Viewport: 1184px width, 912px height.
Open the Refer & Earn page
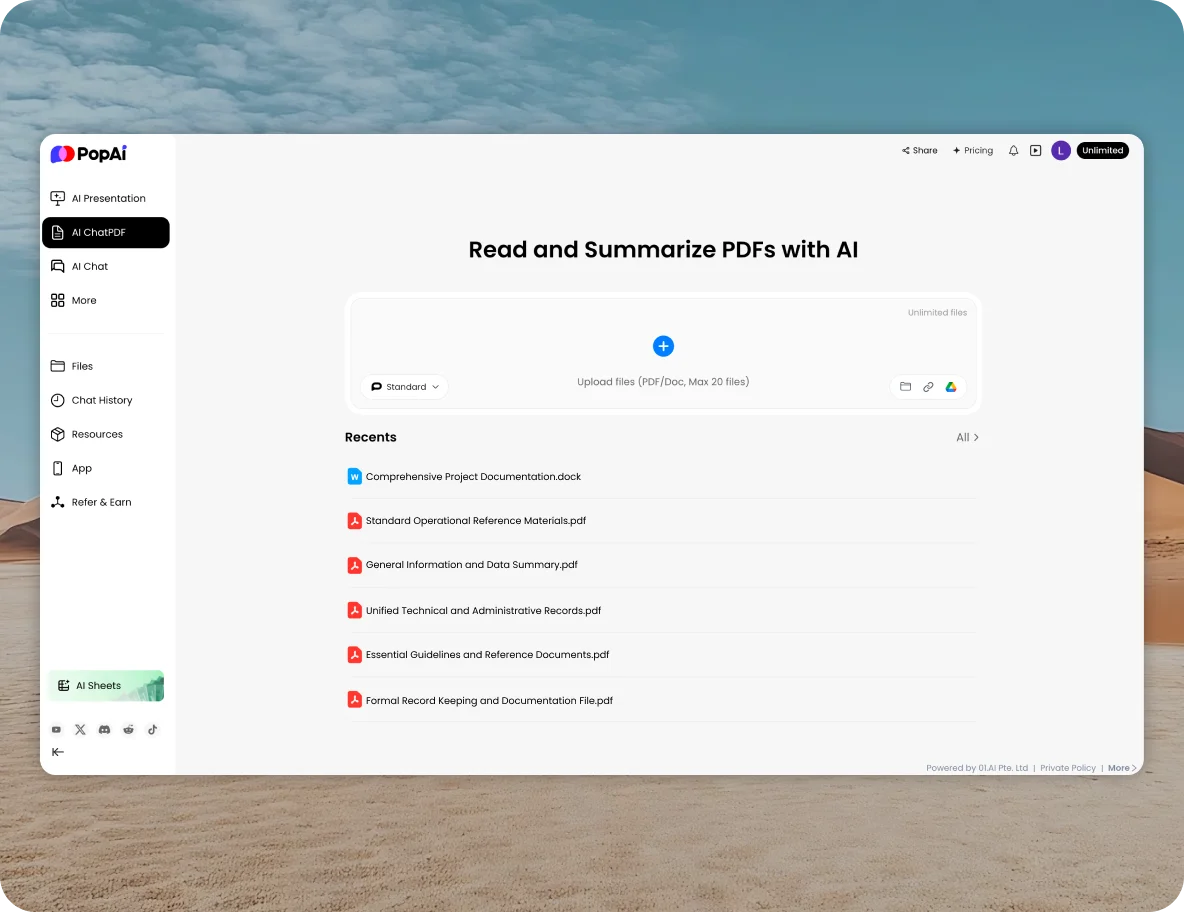[x=101, y=502]
